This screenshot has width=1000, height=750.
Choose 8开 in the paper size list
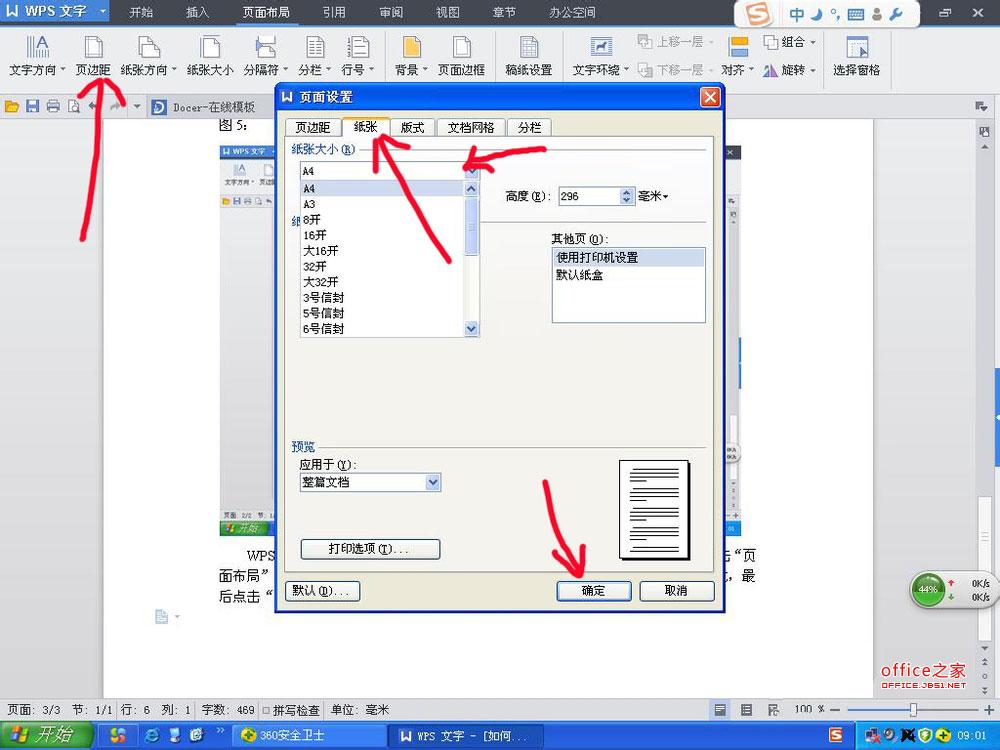(x=382, y=219)
